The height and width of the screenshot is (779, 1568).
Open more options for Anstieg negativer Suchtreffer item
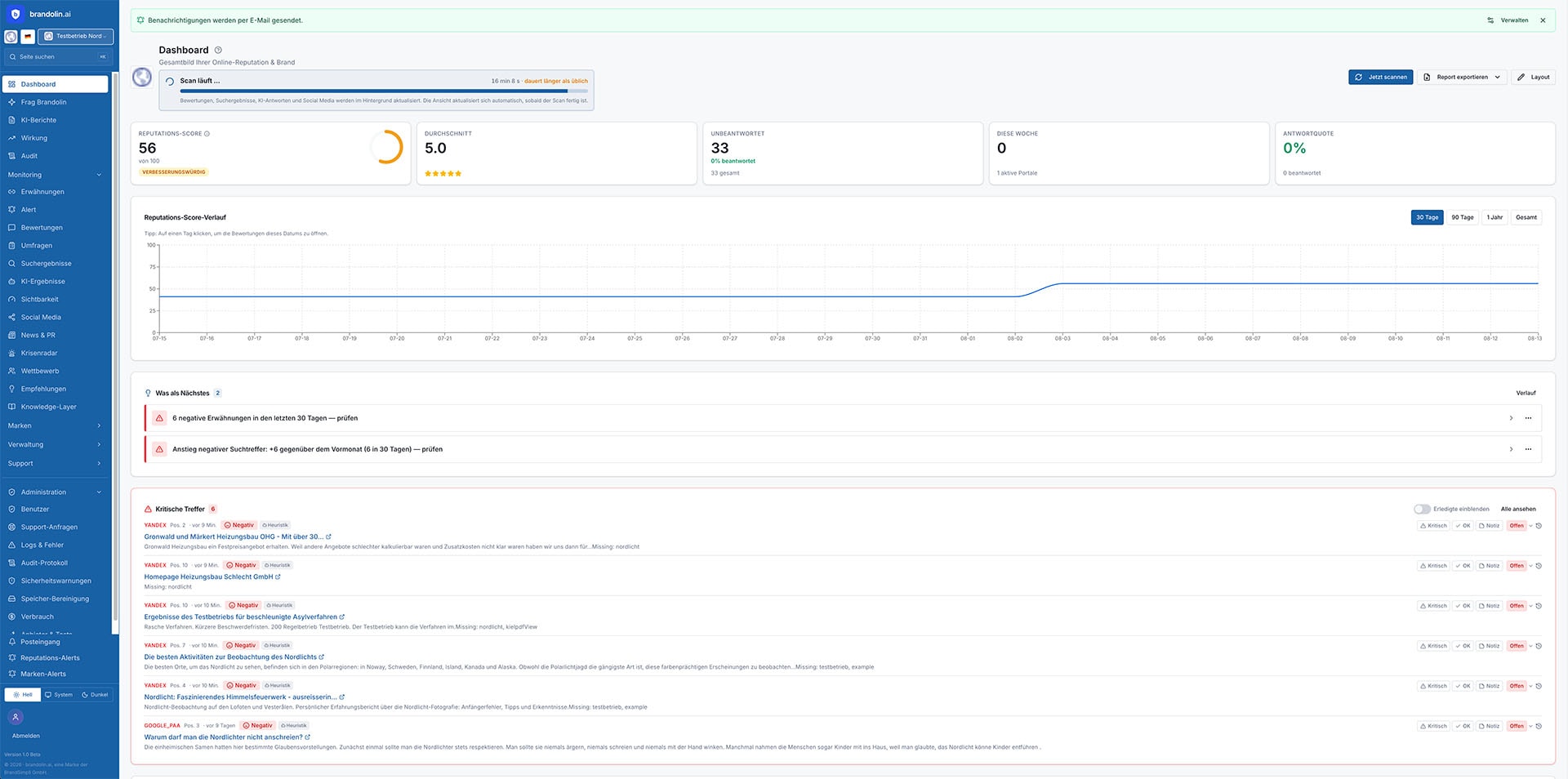[1528, 449]
